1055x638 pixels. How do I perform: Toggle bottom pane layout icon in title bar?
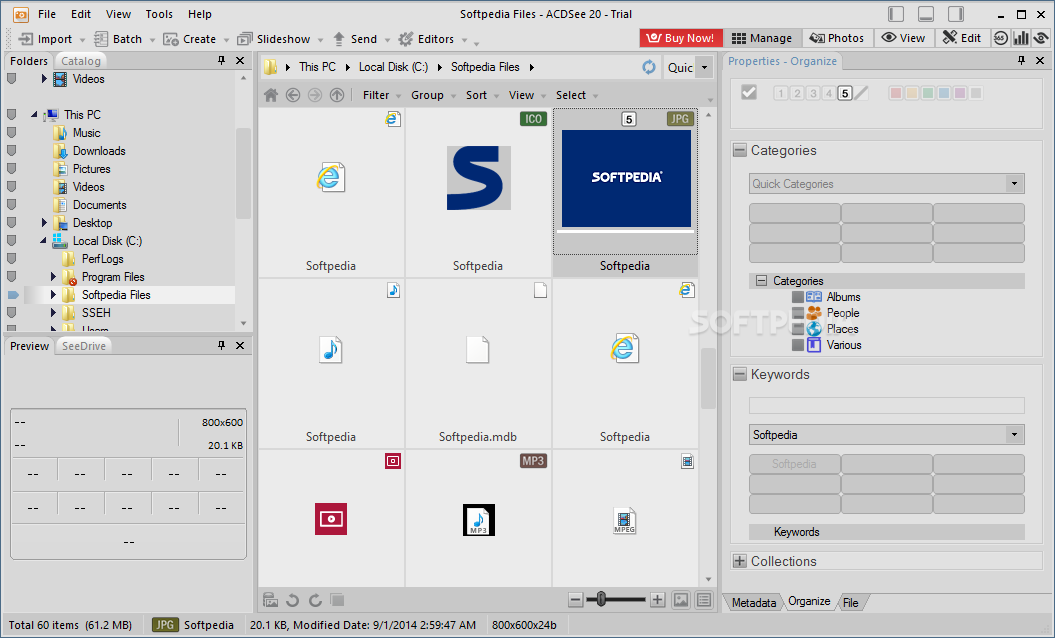coord(926,14)
